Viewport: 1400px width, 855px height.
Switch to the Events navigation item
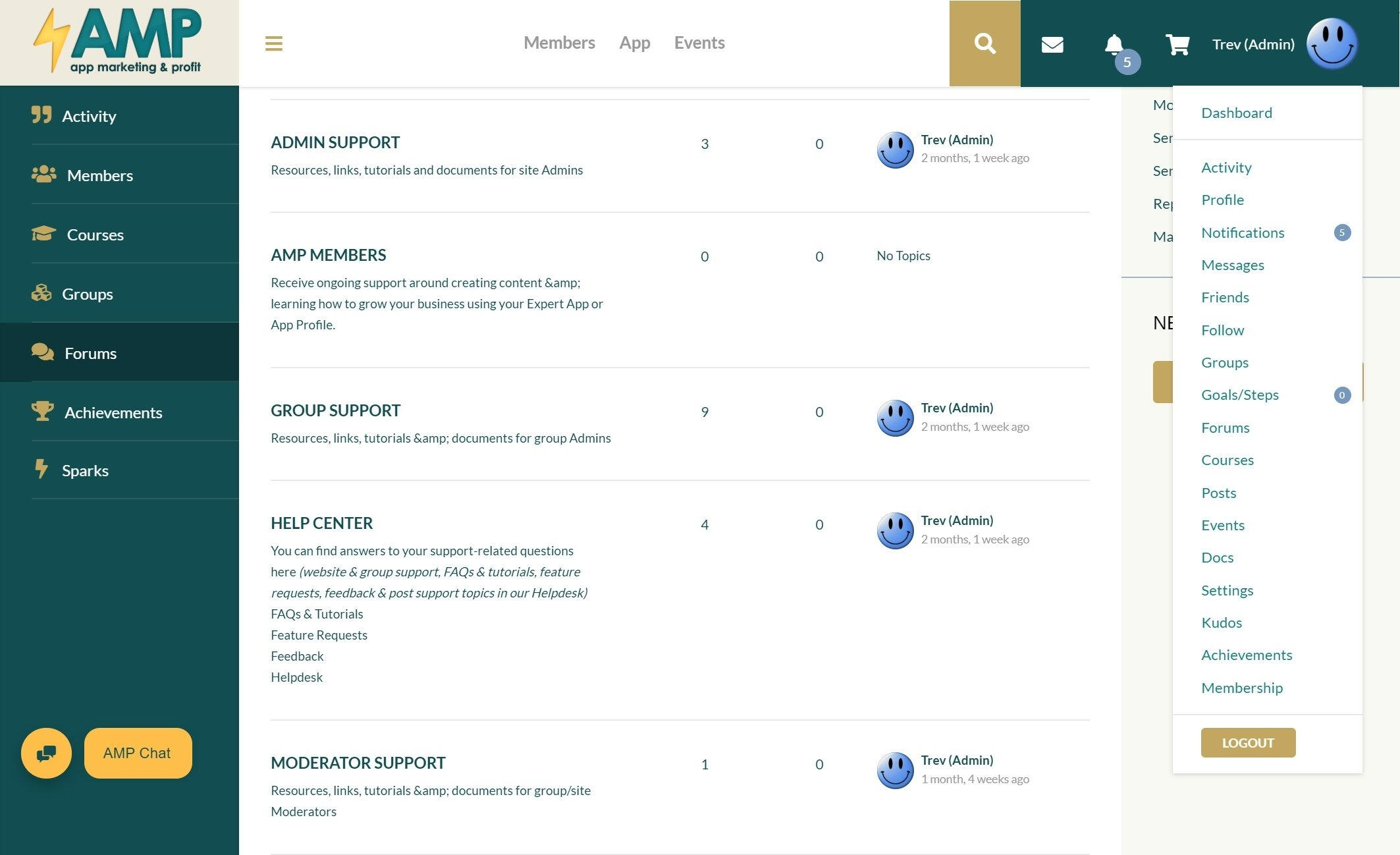coord(699,42)
